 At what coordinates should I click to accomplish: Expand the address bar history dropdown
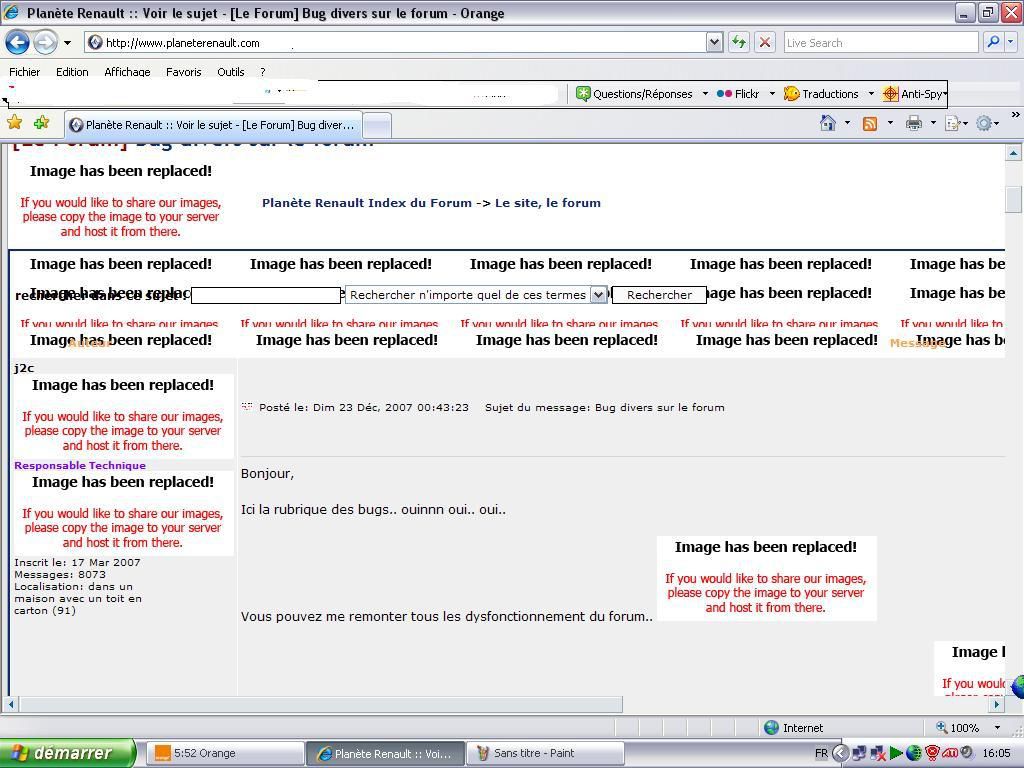[x=714, y=42]
